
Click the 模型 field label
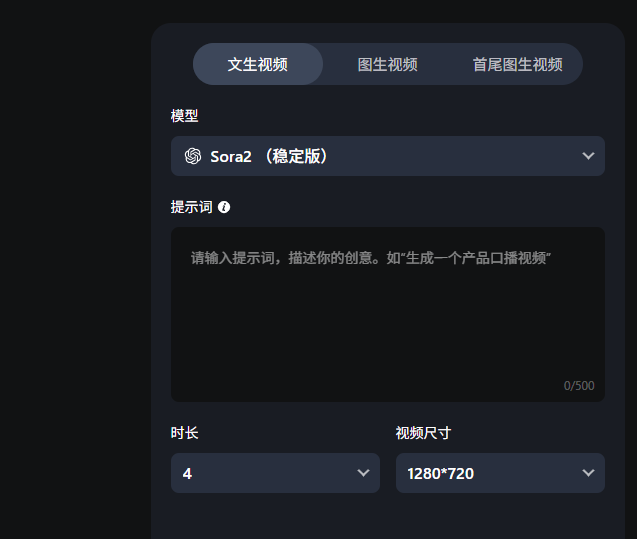(185, 116)
